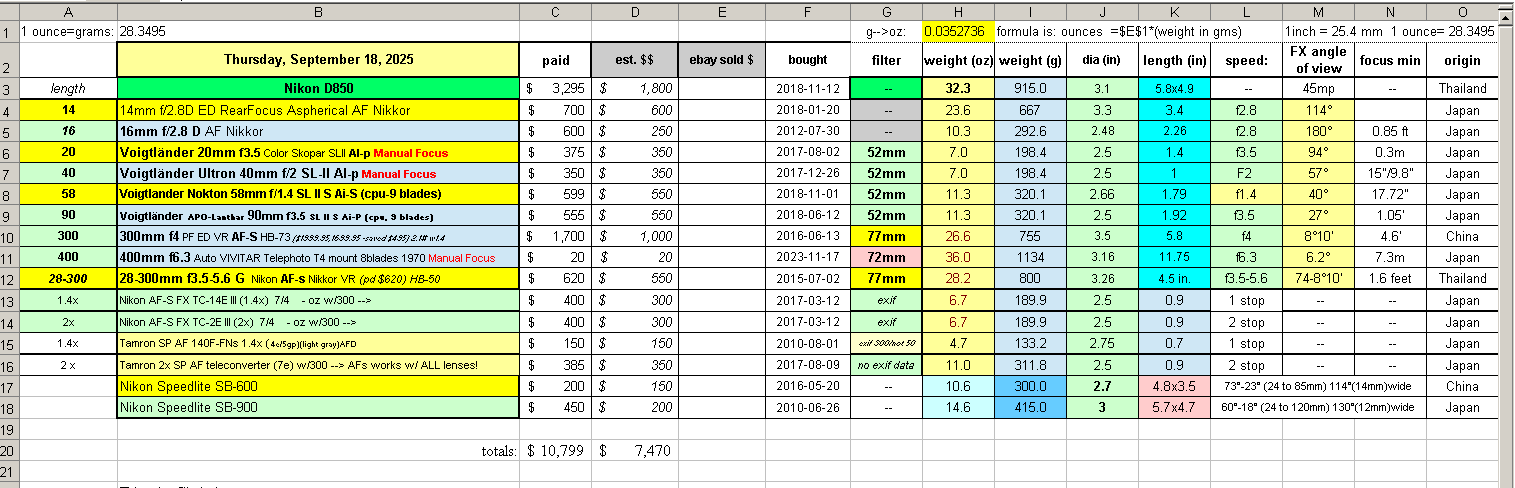1515x488 pixels.
Task: Click the Nikon Speedlite SB-900 cell
Action: pos(318,407)
